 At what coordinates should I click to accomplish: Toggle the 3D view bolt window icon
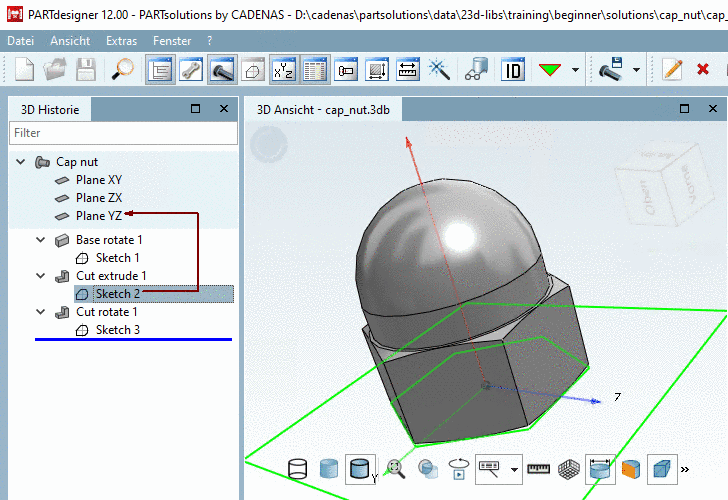click(x=222, y=70)
